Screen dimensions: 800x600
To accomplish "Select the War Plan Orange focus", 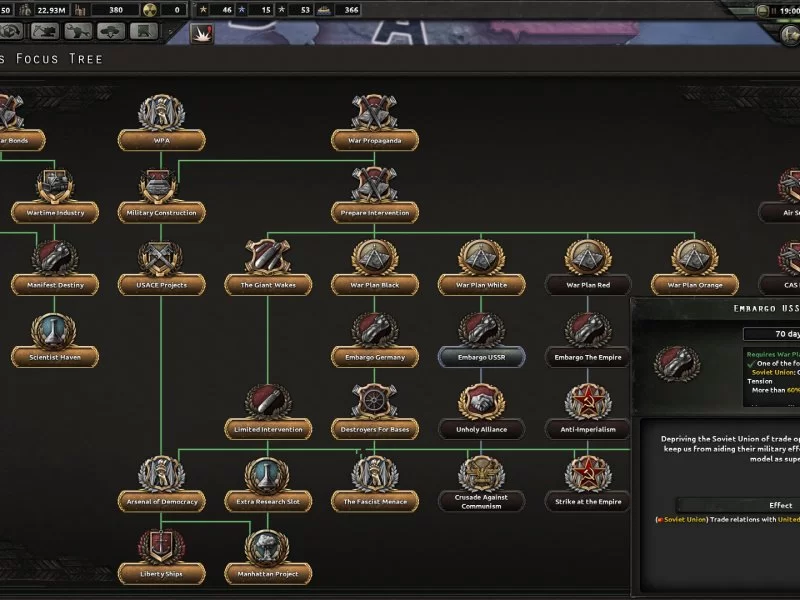I will tap(695, 258).
